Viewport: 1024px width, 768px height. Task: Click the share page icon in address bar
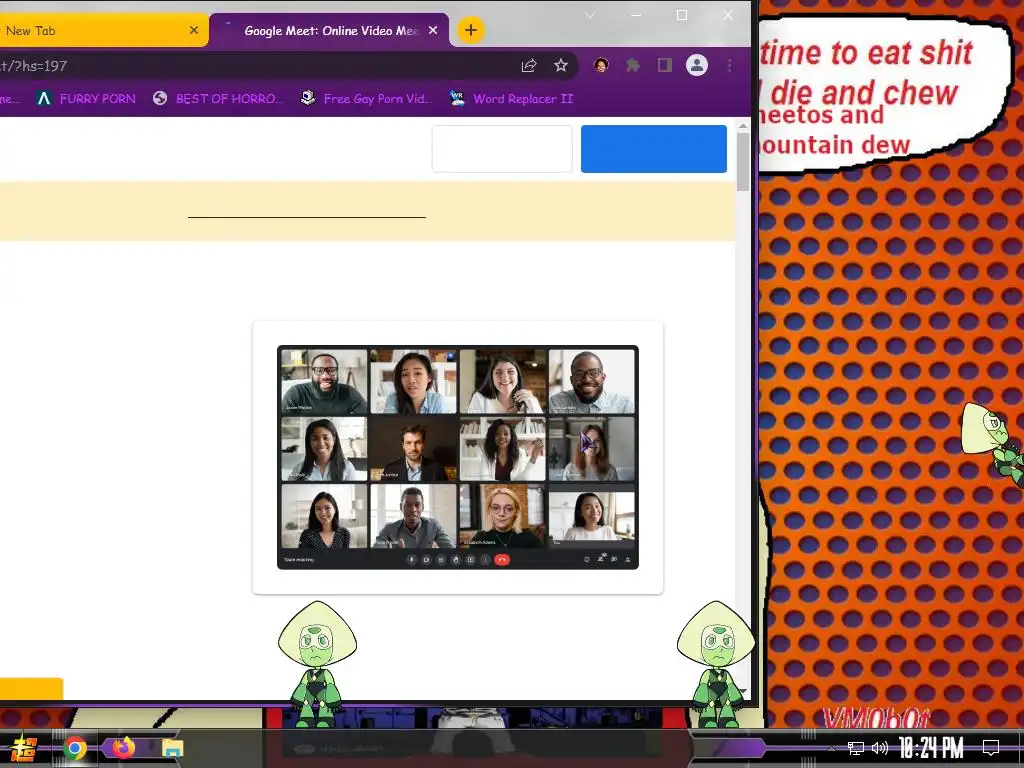[529, 65]
